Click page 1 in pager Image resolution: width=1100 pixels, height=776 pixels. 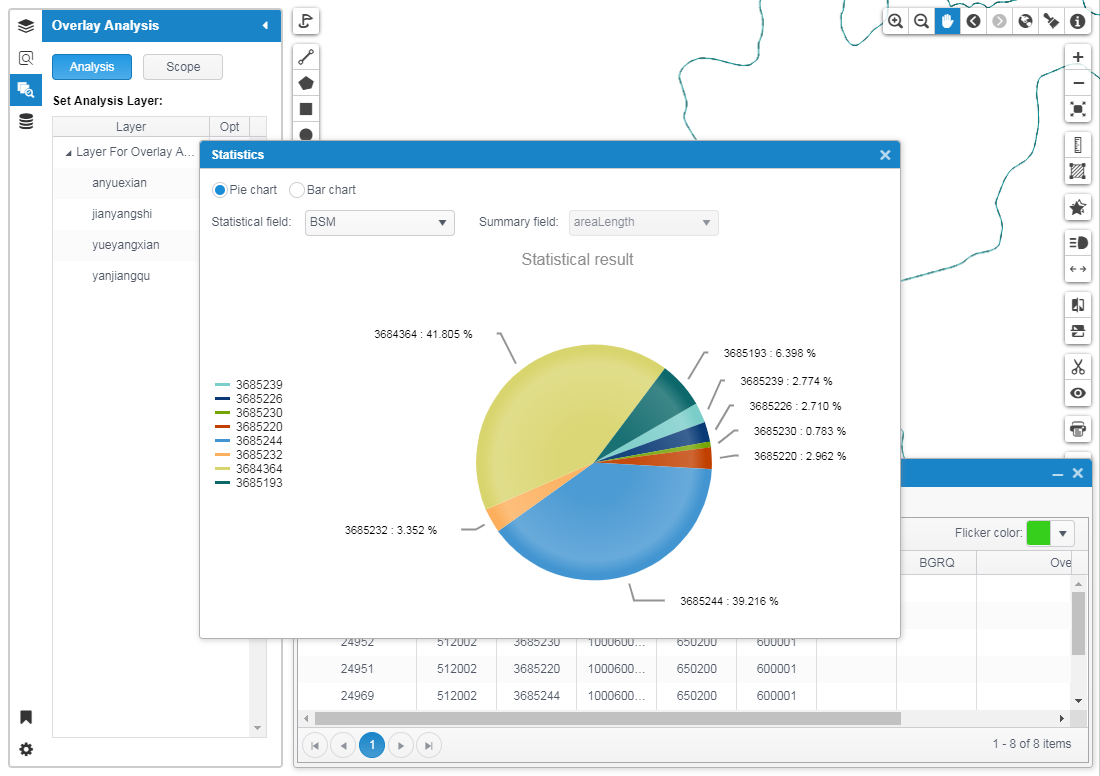(x=372, y=745)
